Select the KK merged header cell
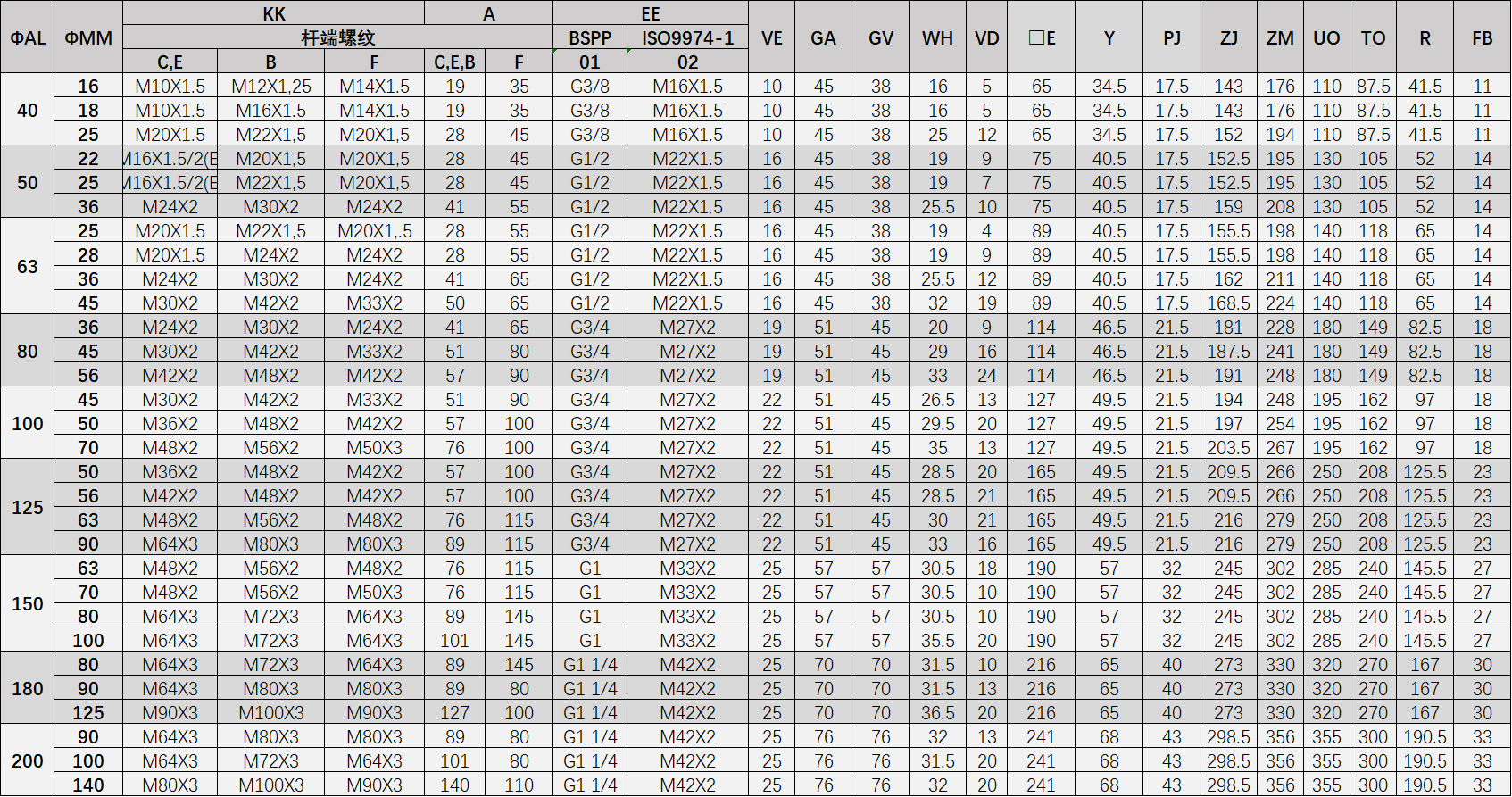This screenshot has height=797, width=1512. (274, 13)
